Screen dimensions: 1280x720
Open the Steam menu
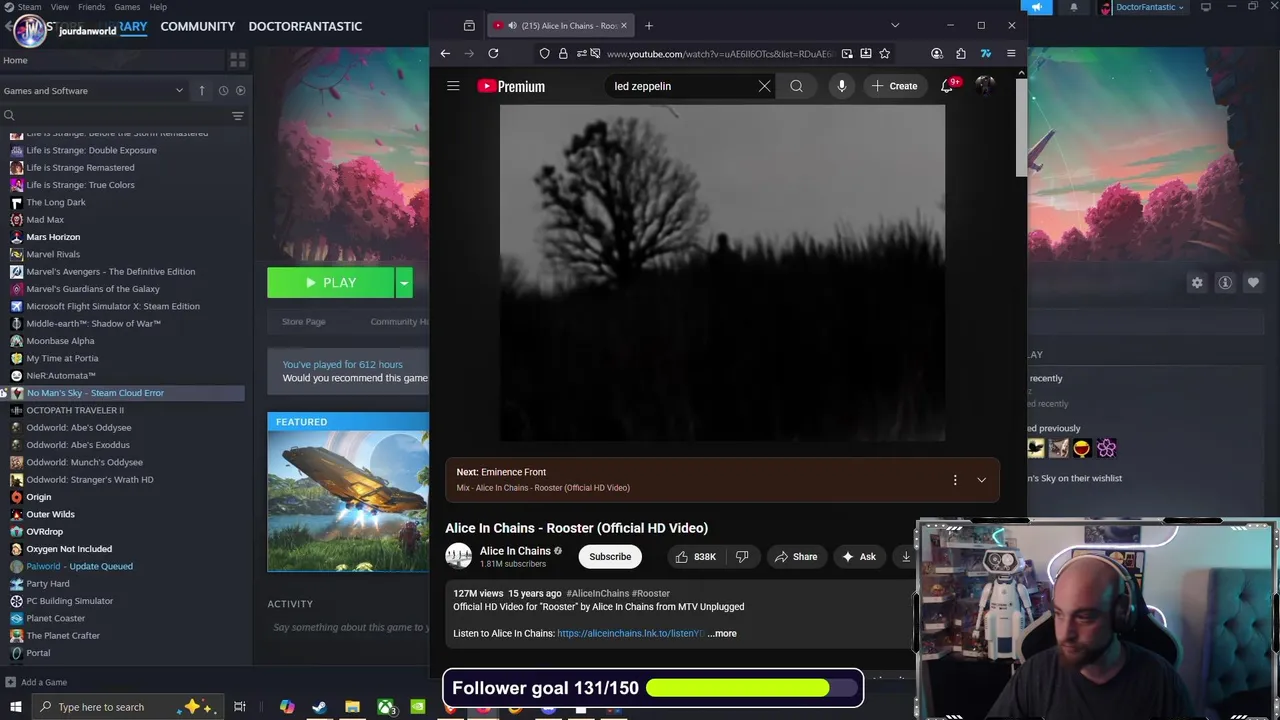coord(29,7)
